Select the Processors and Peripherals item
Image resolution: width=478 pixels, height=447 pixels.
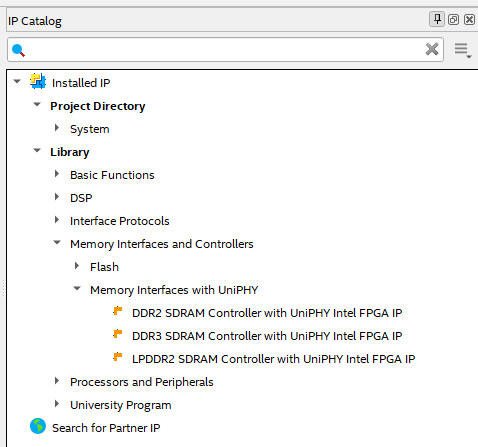point(142,382)
